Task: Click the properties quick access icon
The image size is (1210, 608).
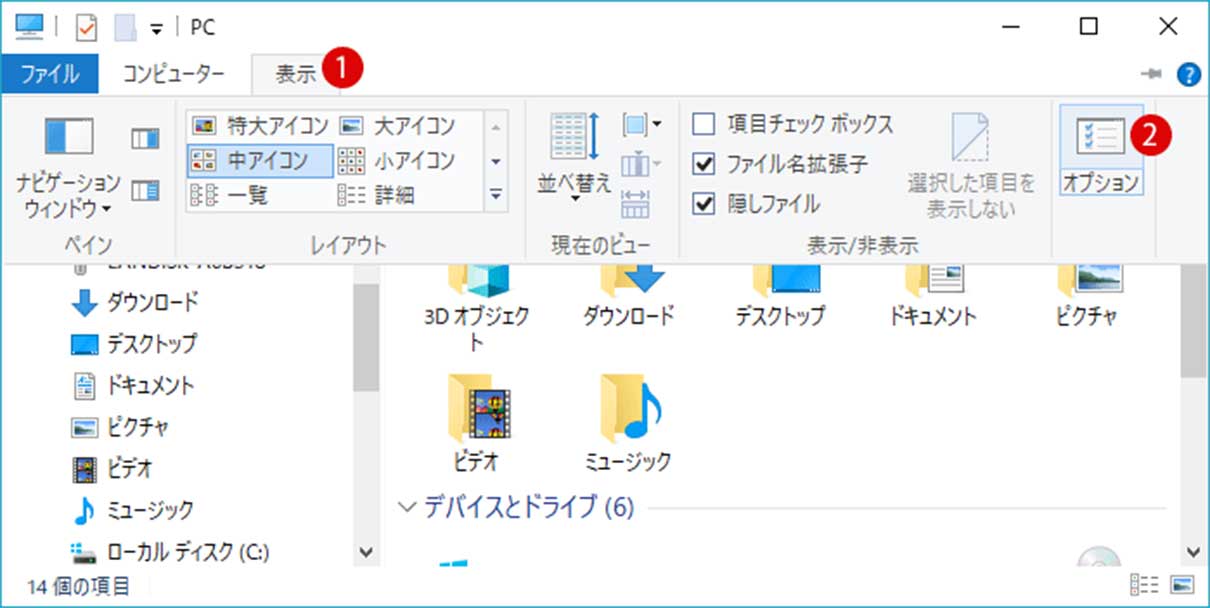Action: tap(87, 27)
